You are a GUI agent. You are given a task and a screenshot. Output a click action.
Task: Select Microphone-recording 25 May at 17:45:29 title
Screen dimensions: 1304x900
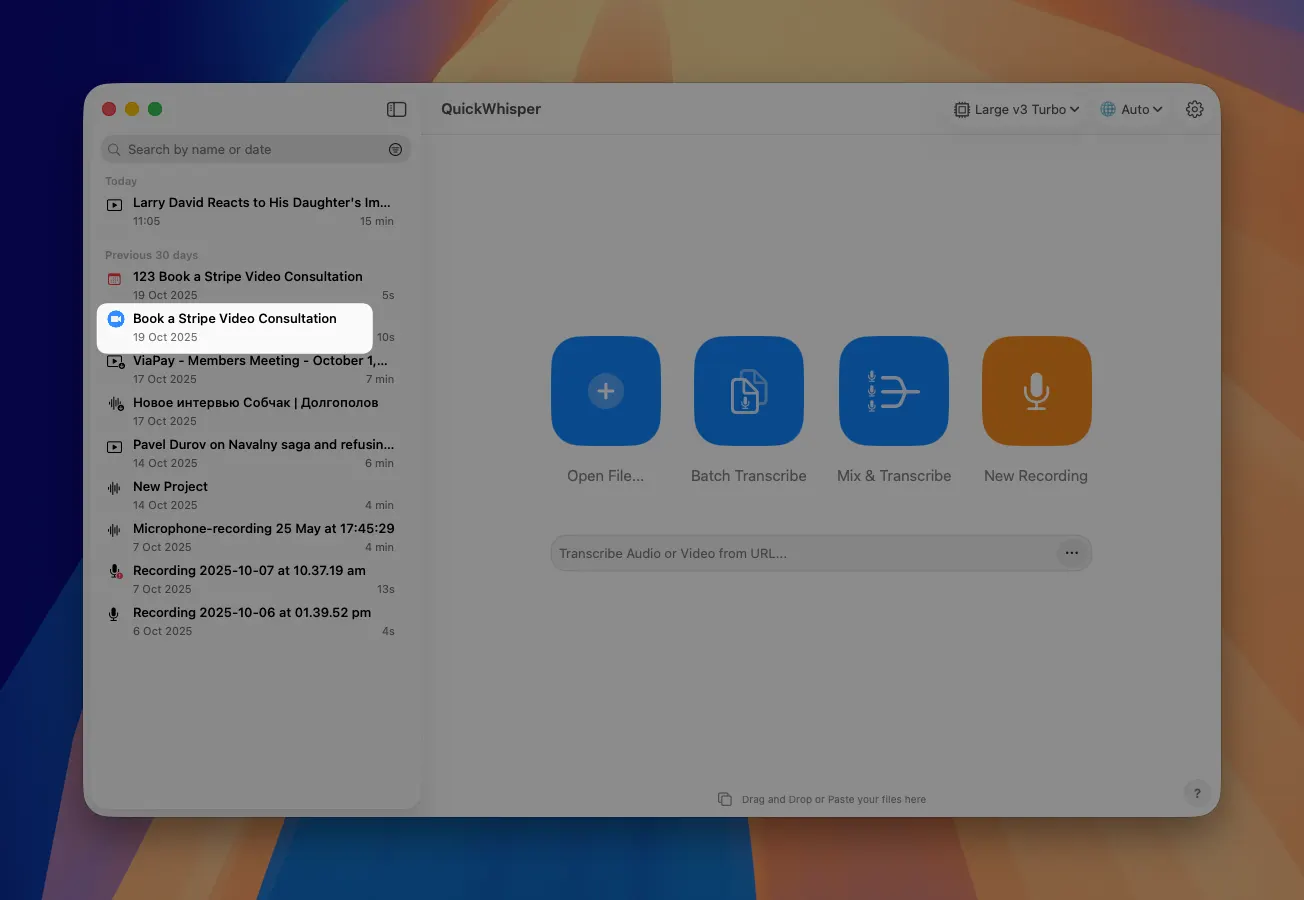click(264, 528)
